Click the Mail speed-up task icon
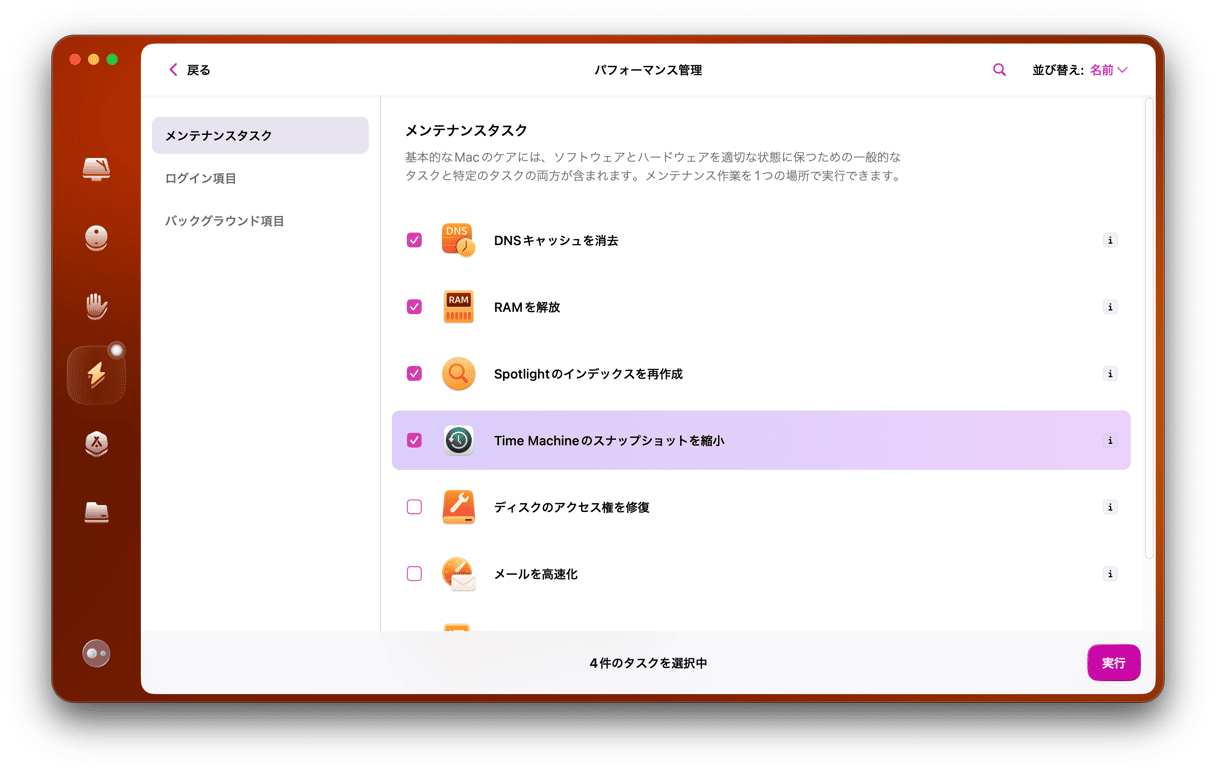The width and height of the screenshot is (1216, 771). [x=458, y=574]
